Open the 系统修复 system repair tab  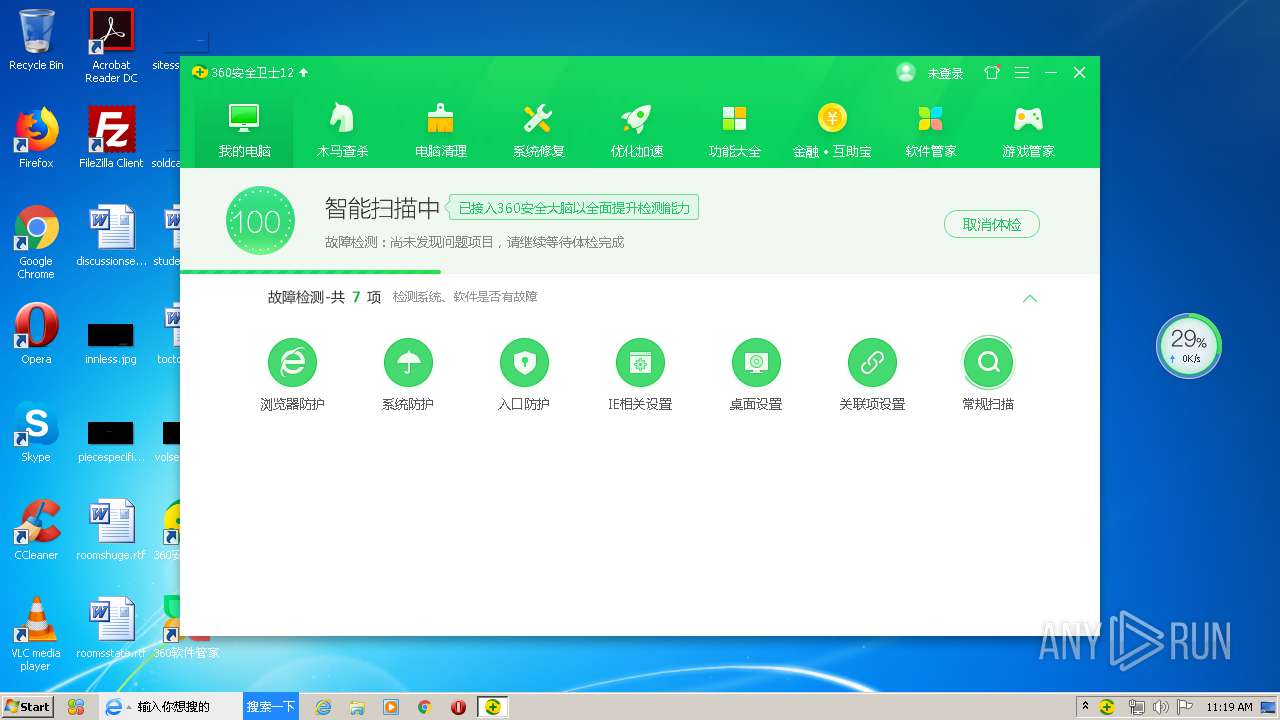(x=538, y=131)
